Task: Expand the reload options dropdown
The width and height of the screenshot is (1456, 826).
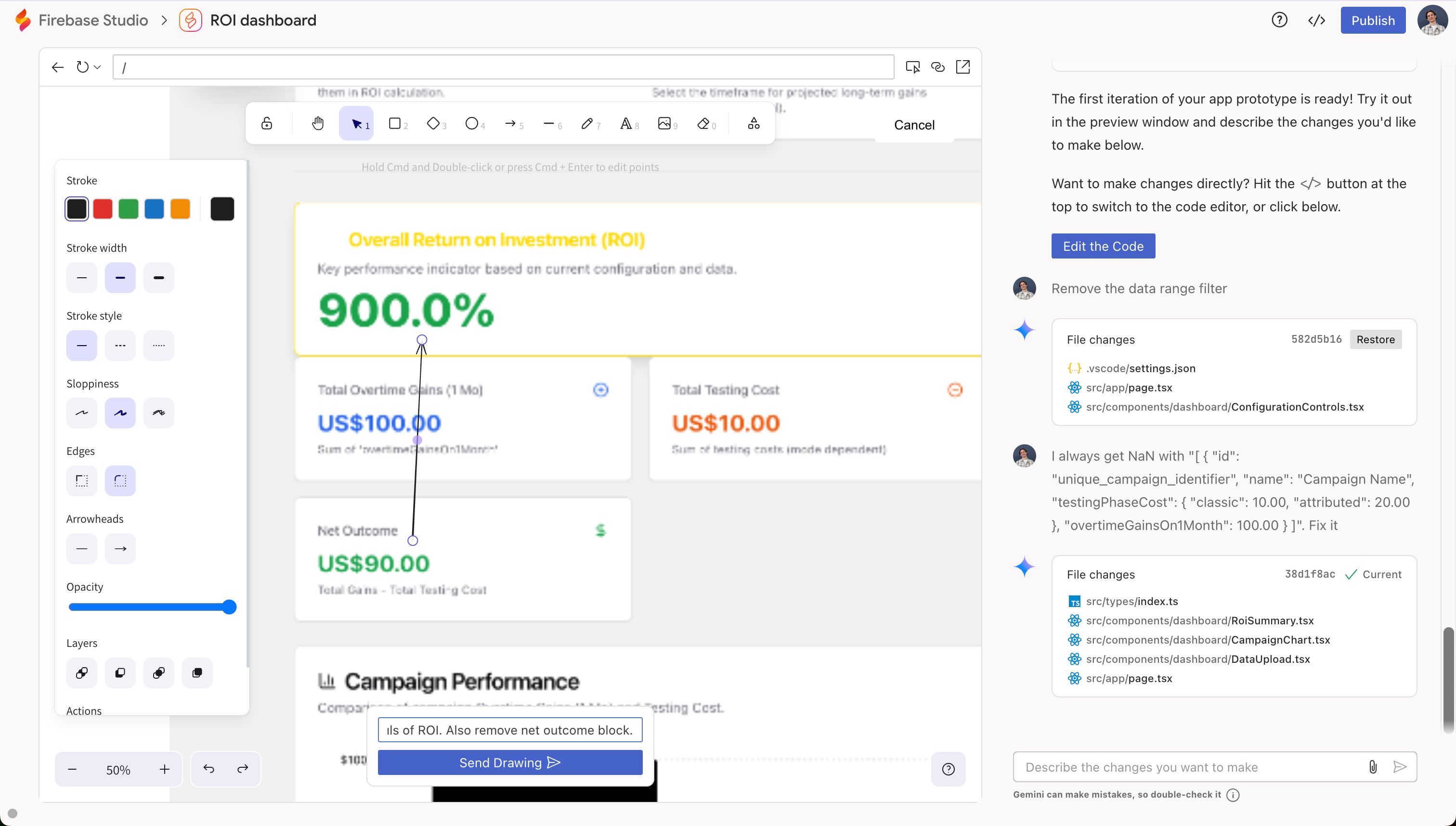Action: coord(98,67)
